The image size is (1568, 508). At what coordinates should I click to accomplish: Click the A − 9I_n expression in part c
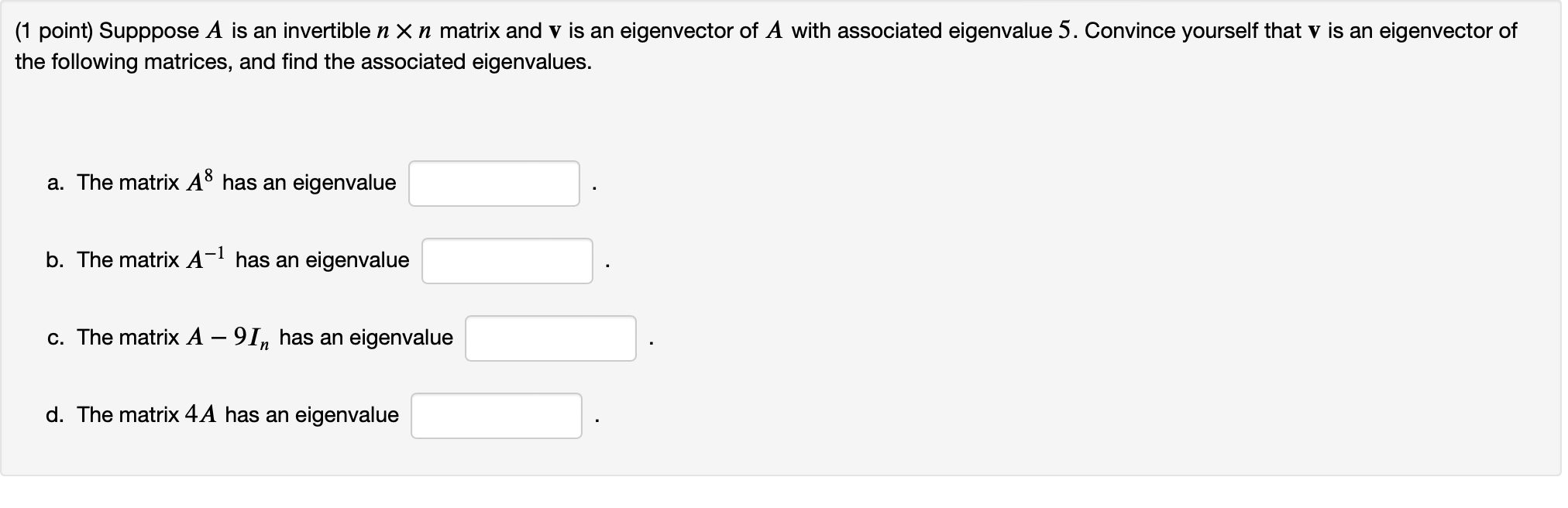(228, 338)
